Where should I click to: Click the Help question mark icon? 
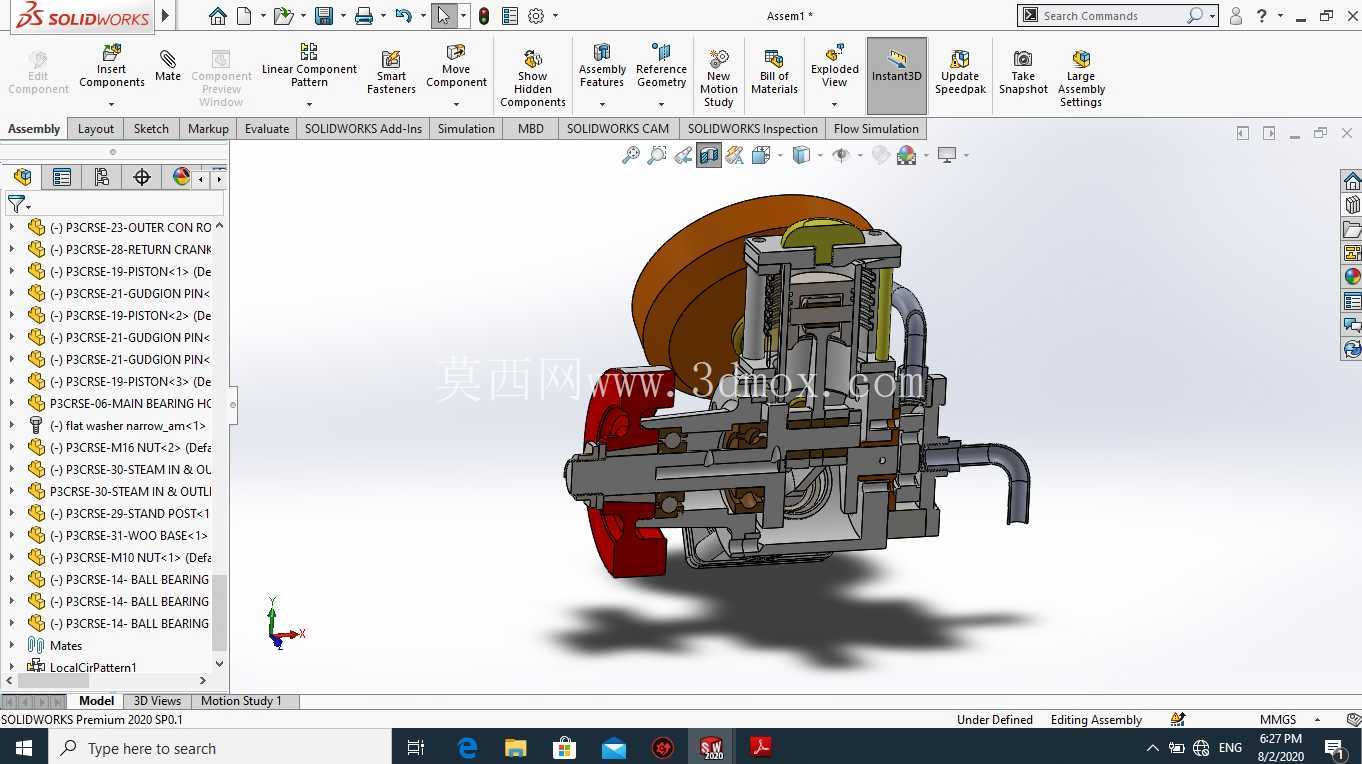click(x=1262, y=16)
